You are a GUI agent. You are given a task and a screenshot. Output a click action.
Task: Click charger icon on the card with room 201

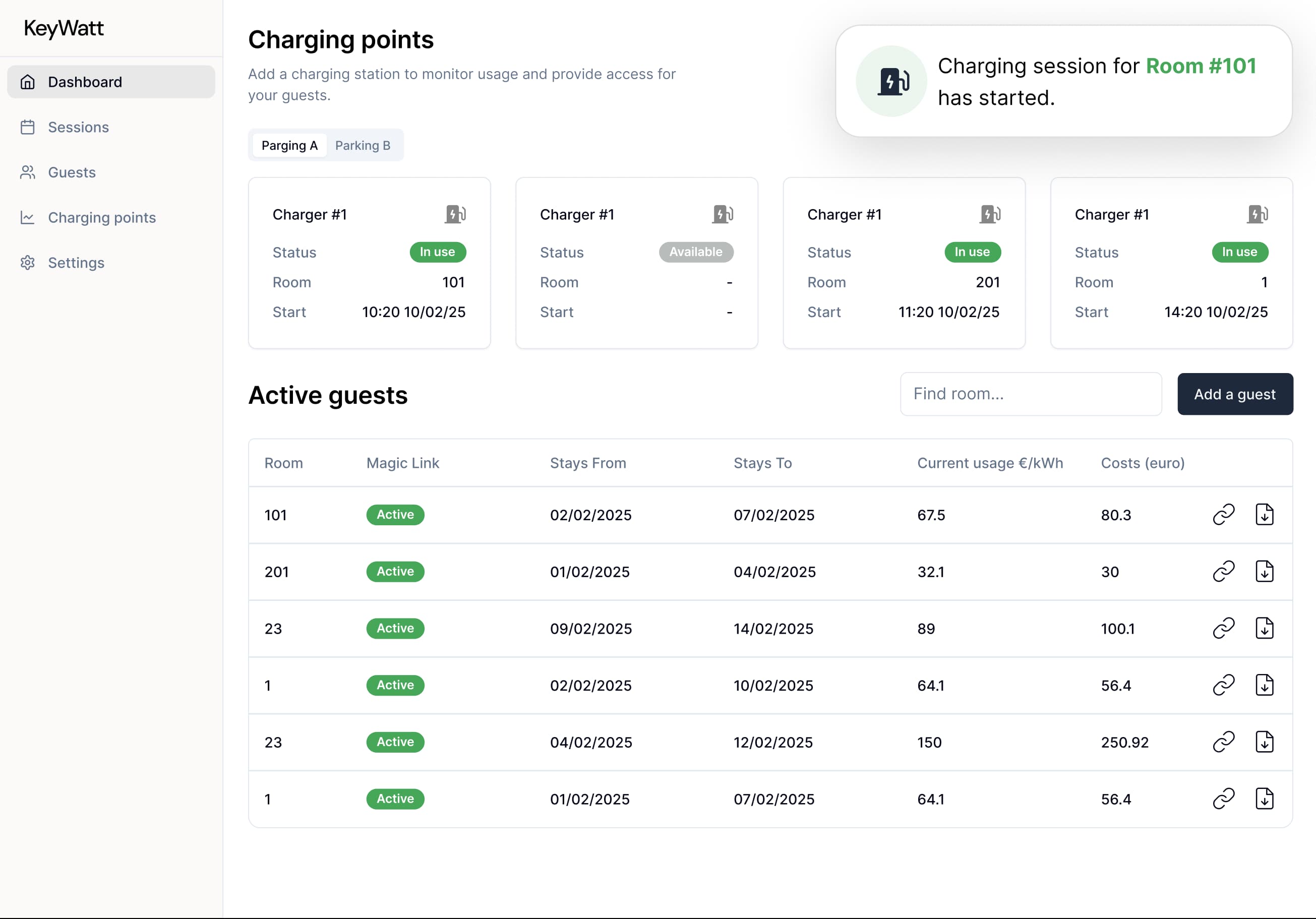click(x=990, y=214)
